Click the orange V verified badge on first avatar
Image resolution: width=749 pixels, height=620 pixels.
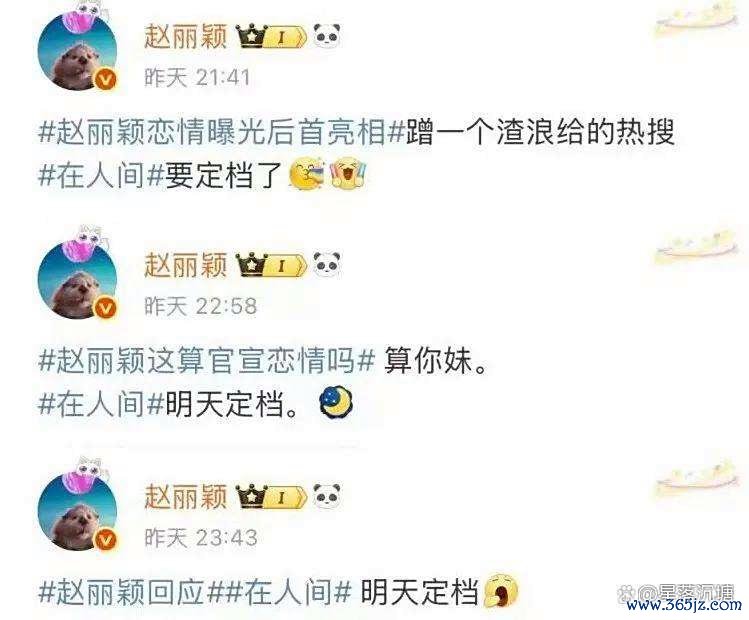[x=106, y=79]
